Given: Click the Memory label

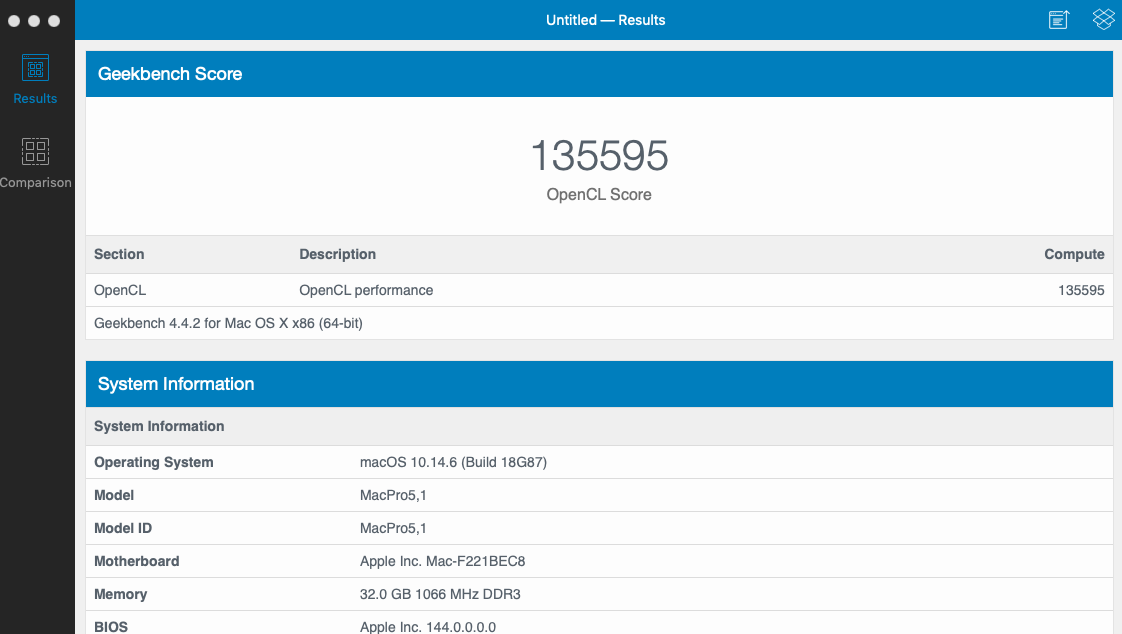Looking at the screenshot, I should (120, 594).
